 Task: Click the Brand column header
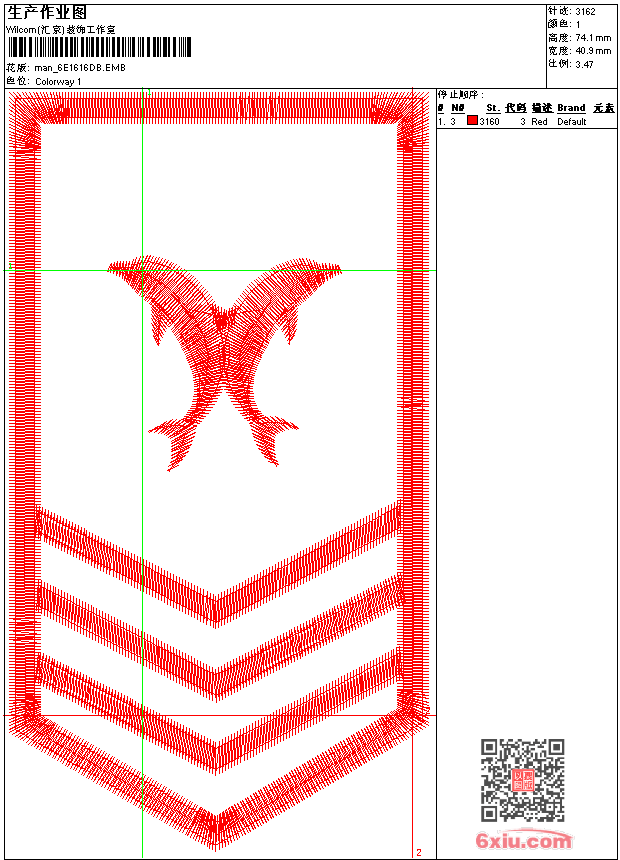coord(571,108)
